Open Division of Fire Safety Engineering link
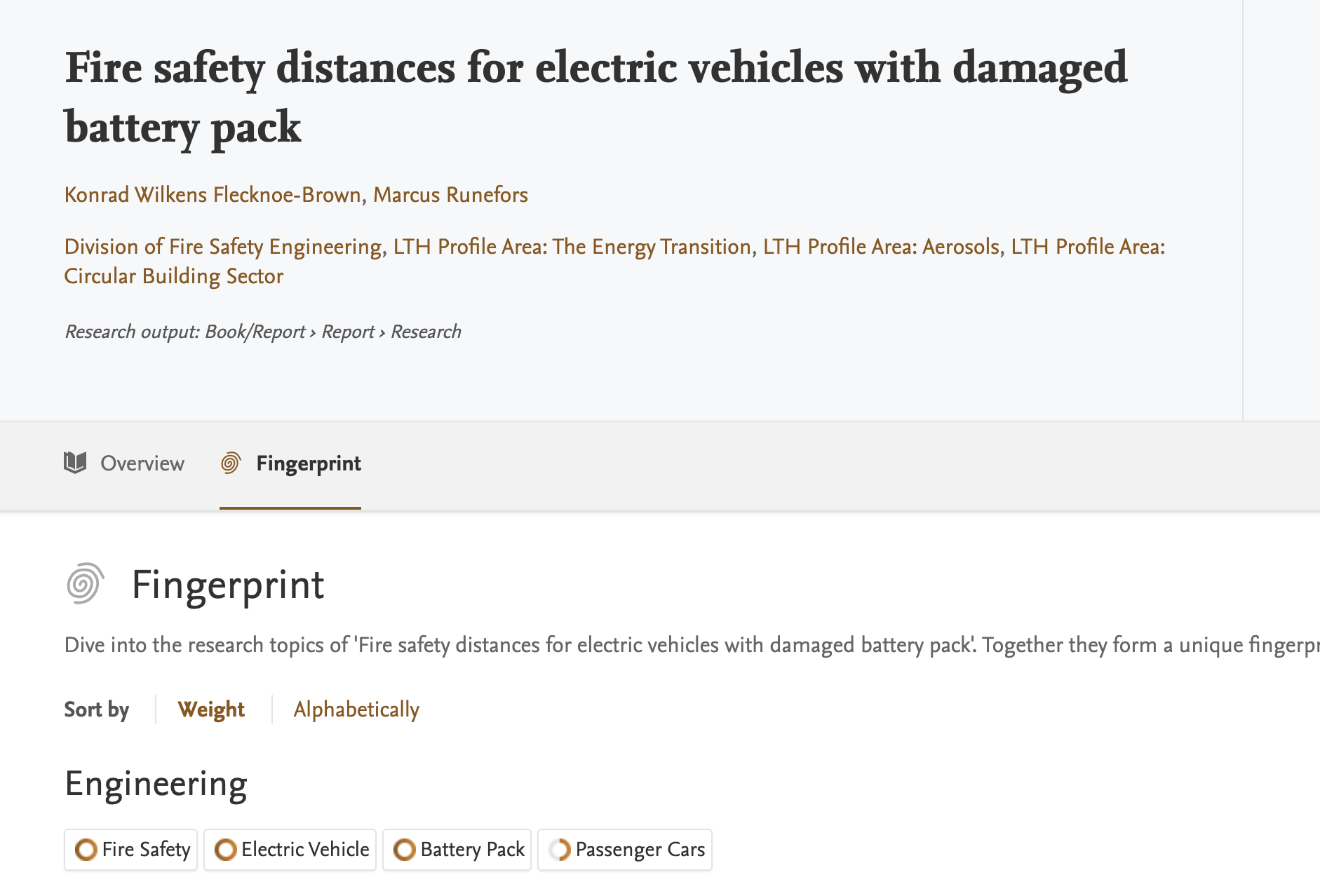Image resolution: width=1320 pixels, height=896 pixels. point(223,247)
